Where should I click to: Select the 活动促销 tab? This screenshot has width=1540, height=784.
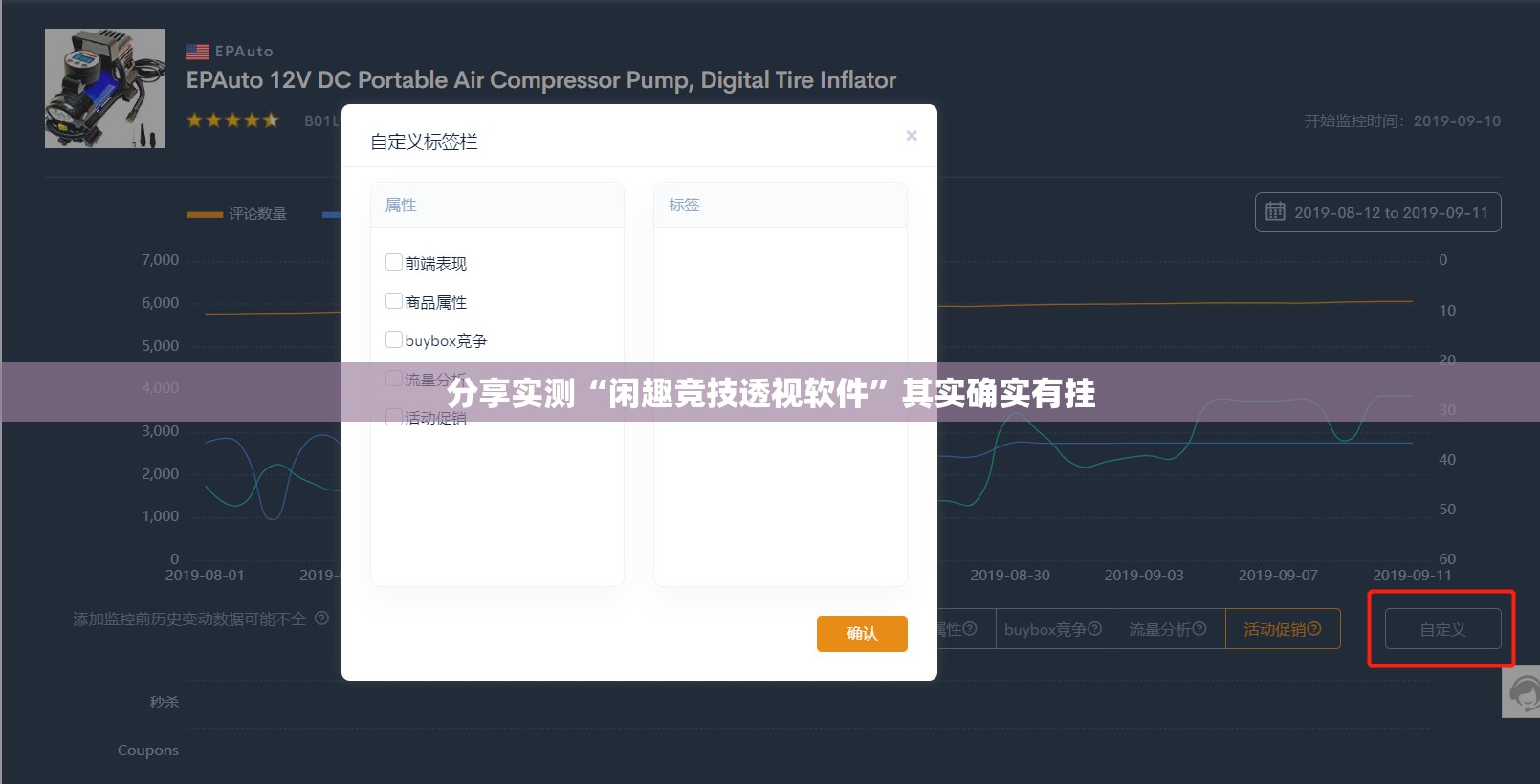click(x=1274, y=629)
